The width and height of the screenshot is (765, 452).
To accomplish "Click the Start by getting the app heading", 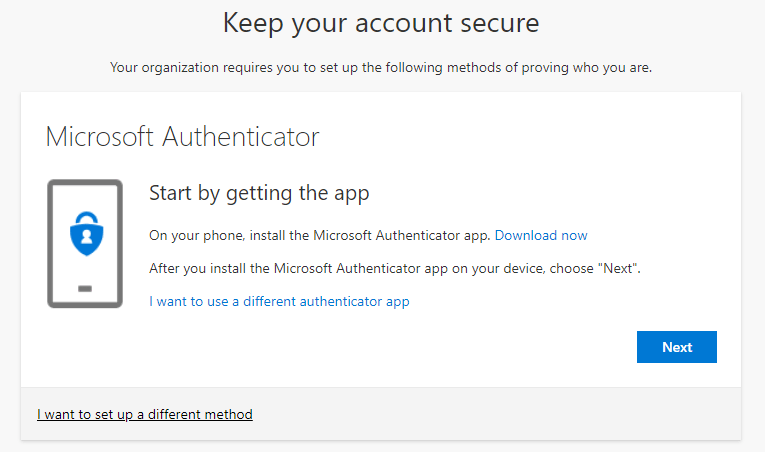I will [259, 192].
